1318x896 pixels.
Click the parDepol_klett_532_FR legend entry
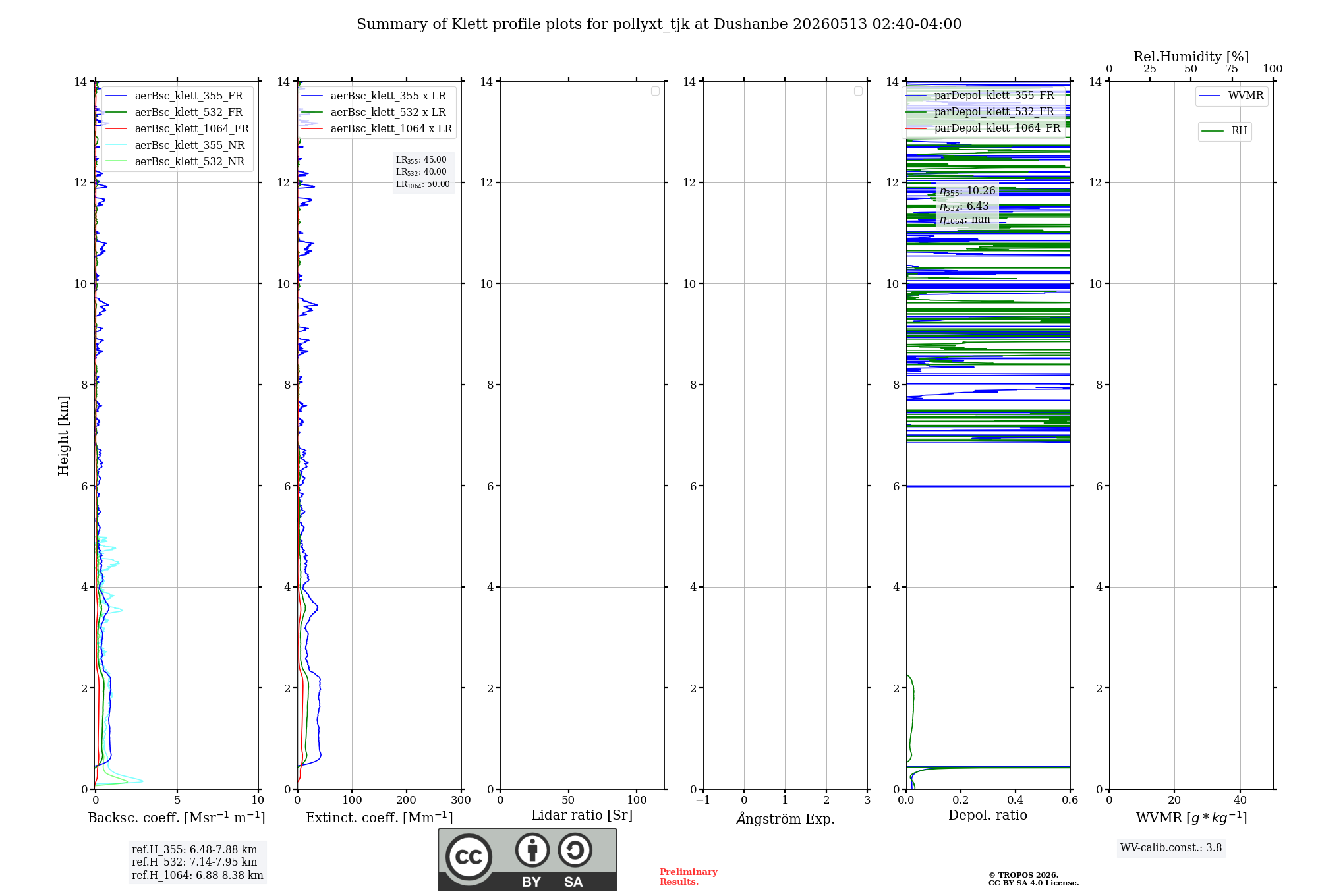click(980, 112)
